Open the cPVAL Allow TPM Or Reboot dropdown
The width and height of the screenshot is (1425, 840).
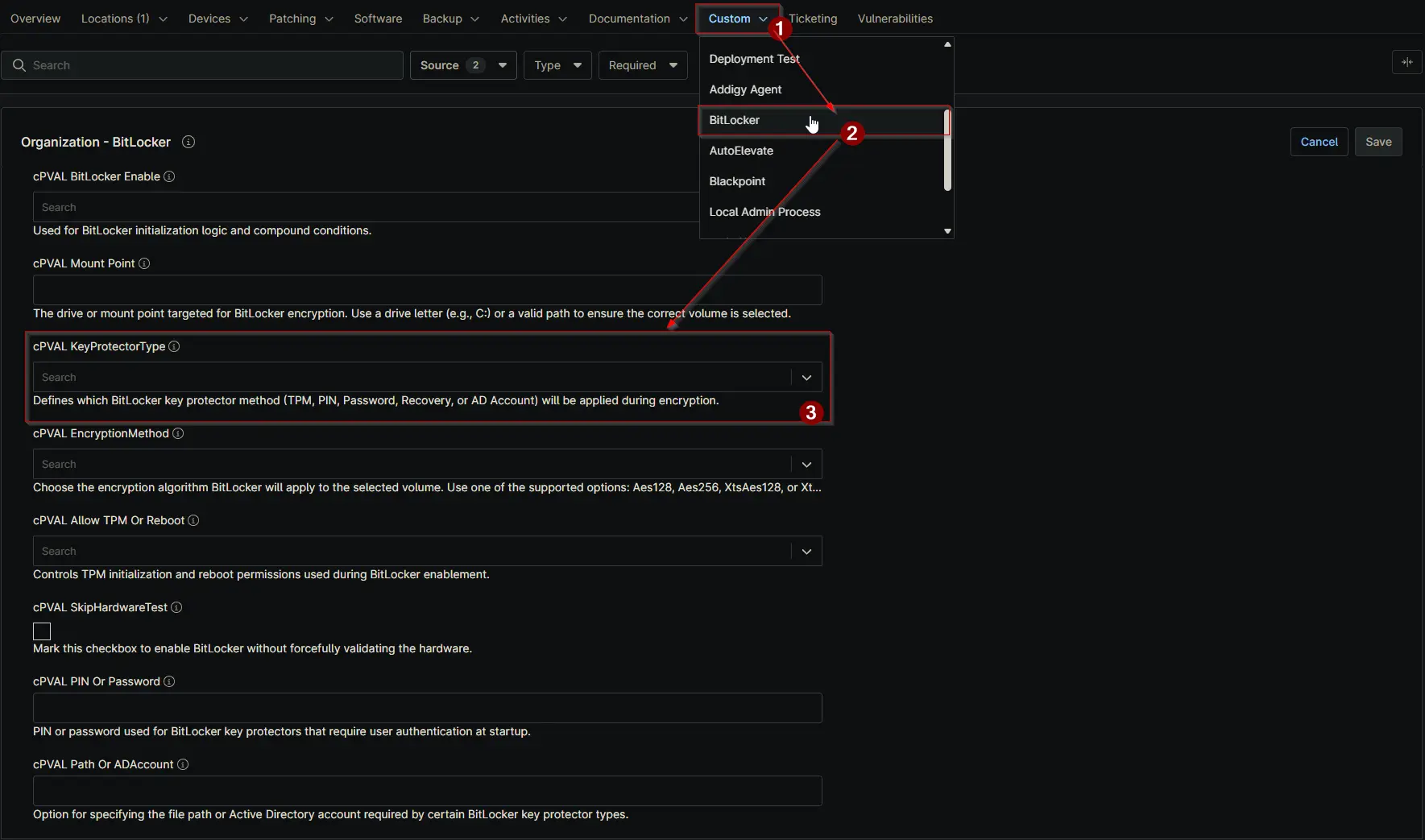[806, 551]
